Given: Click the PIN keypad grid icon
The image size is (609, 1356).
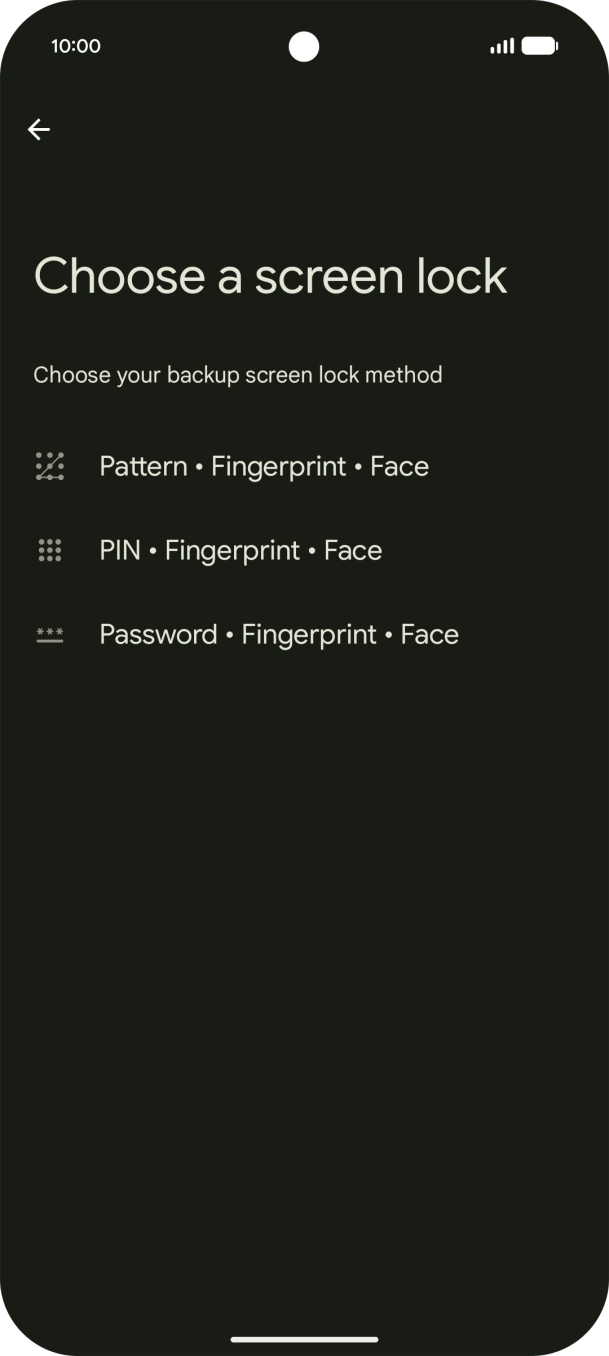Looking at the screenshot, I should pyautogui.click(x=49, y=549).
